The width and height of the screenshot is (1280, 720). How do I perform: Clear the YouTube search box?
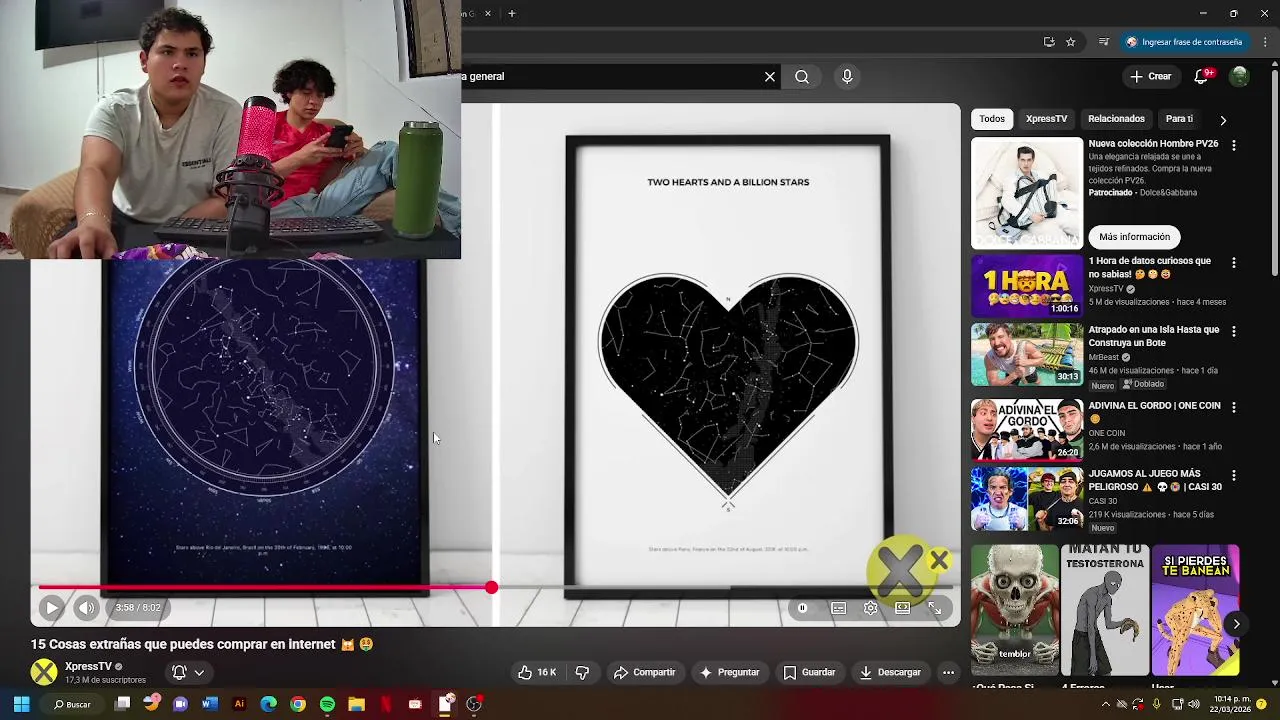(770, 77)
